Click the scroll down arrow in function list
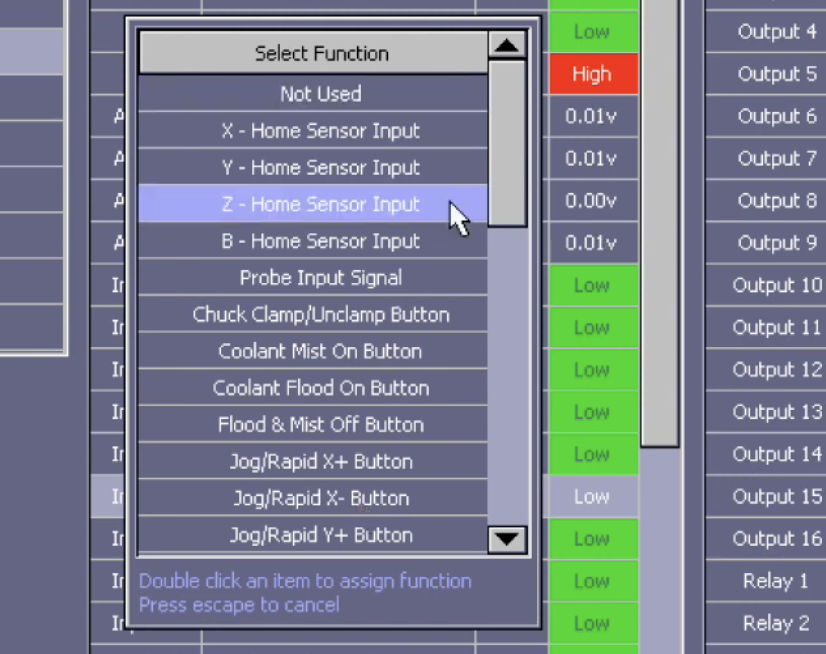 tap(508, 540)
